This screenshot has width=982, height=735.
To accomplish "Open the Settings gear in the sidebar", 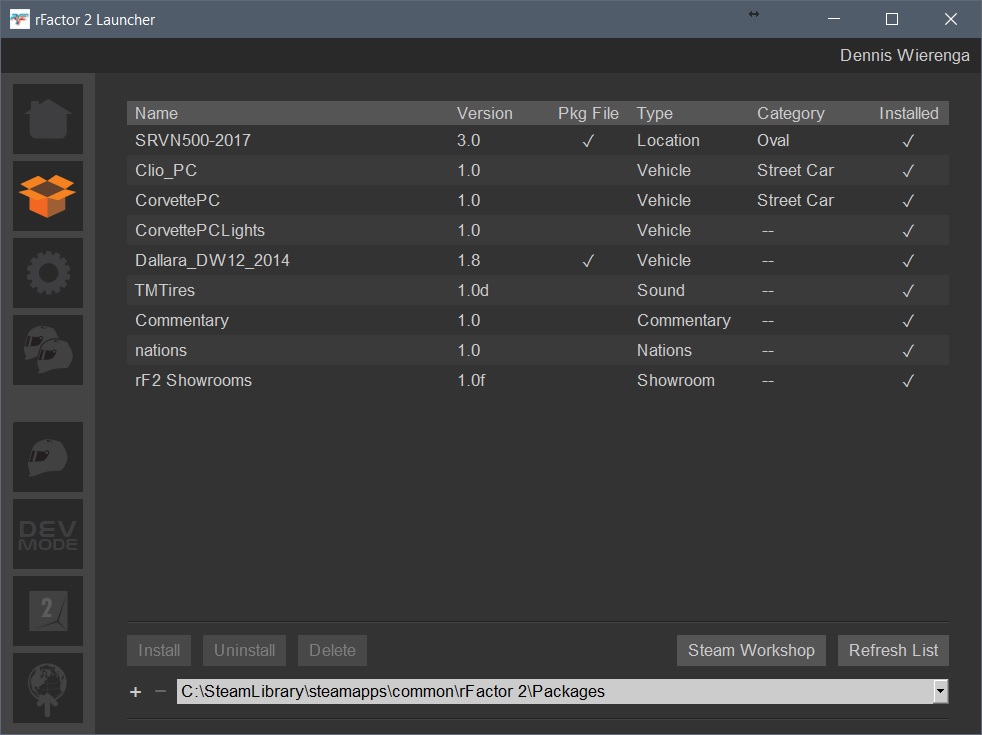I will coord(48,273).
